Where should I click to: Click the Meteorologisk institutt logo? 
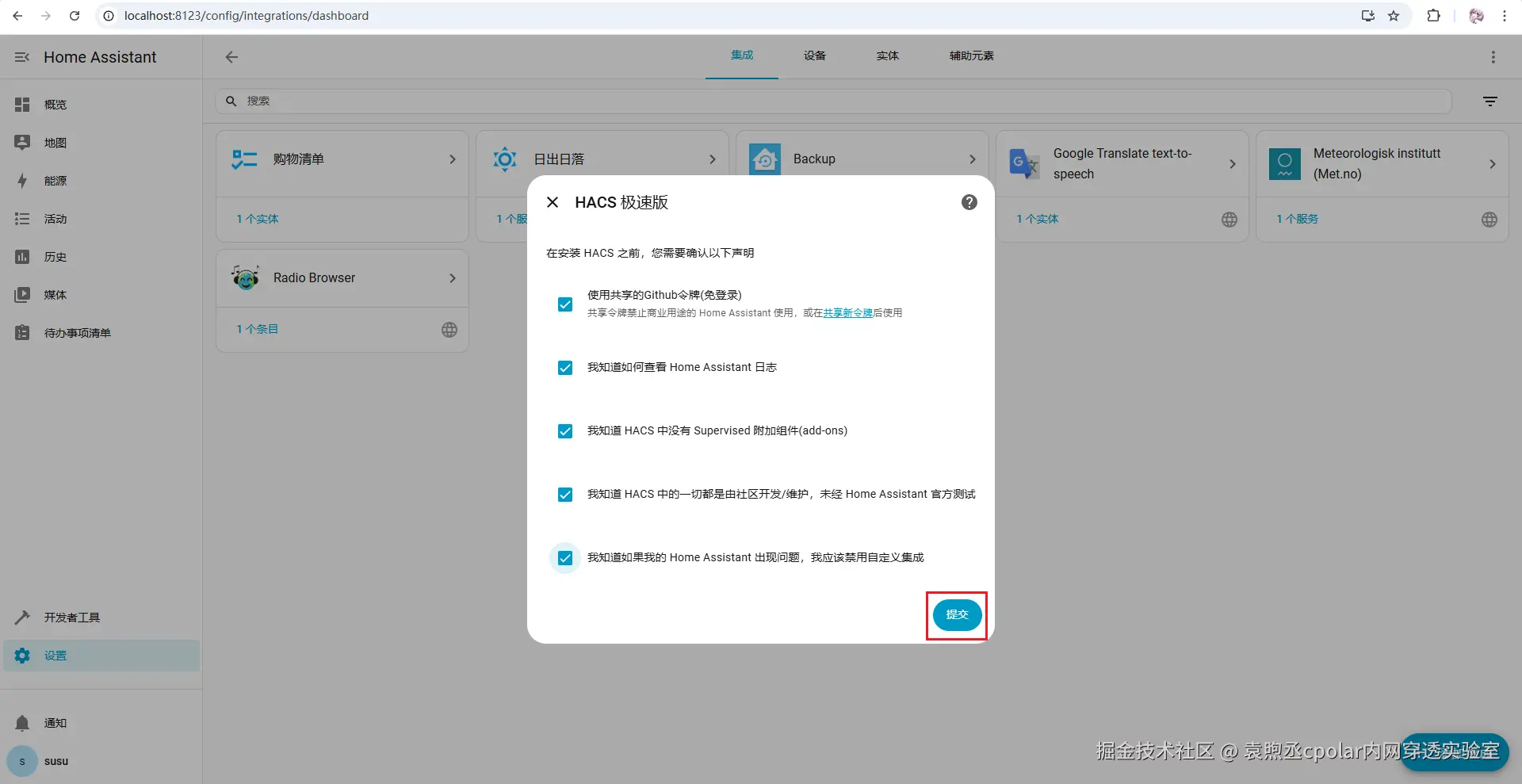click(1285, 164)
